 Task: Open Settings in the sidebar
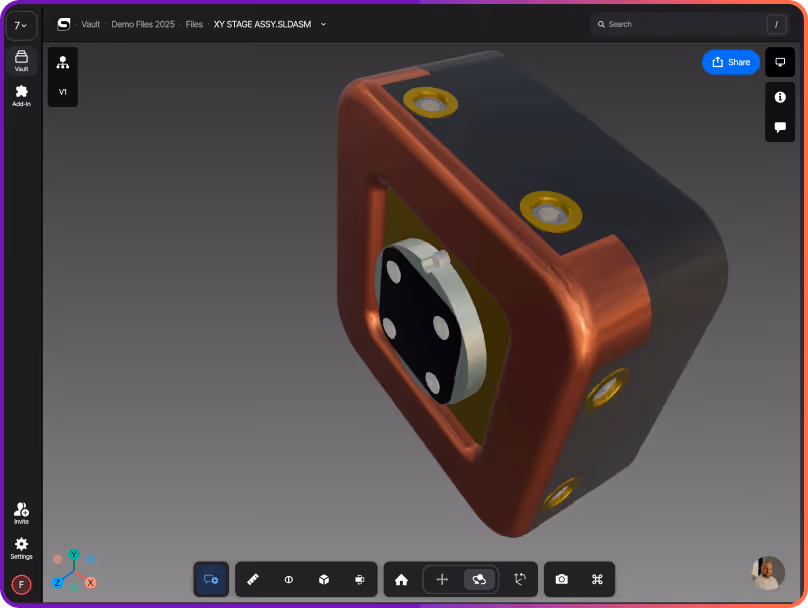(21, 548)
